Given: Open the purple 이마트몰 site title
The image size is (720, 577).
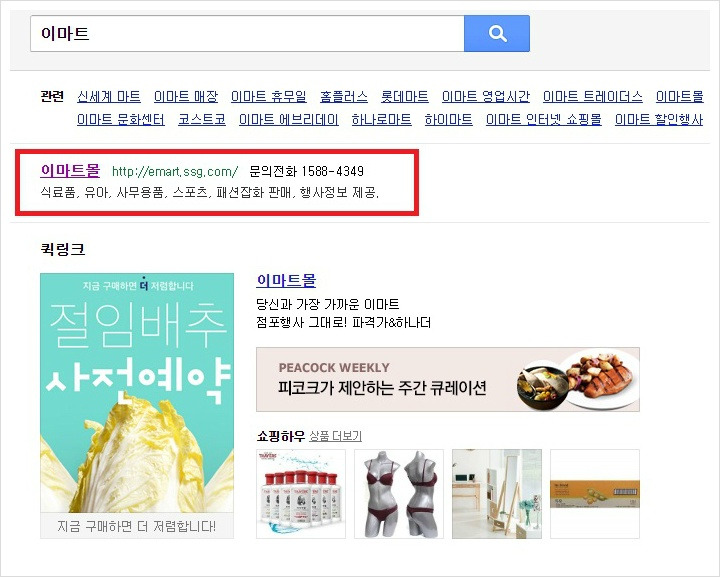Looking at the screenshot, I should (70, 170).
